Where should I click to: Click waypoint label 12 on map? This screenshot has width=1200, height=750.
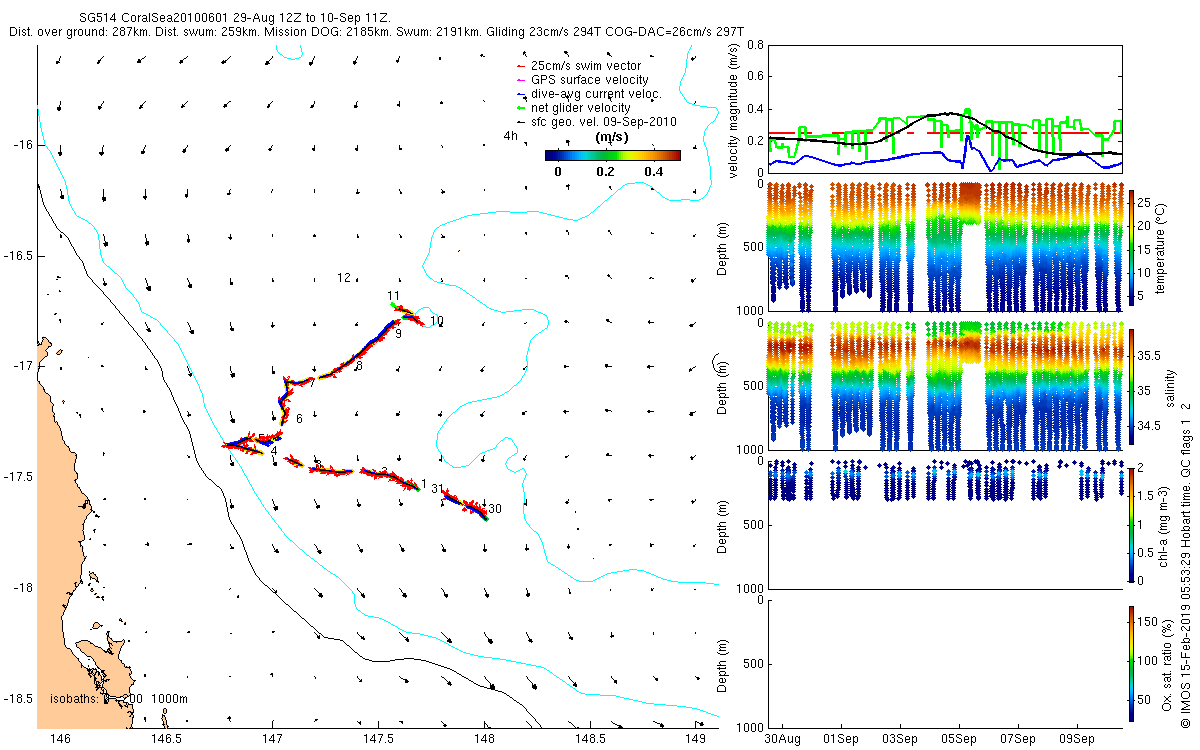pos(343,277)
